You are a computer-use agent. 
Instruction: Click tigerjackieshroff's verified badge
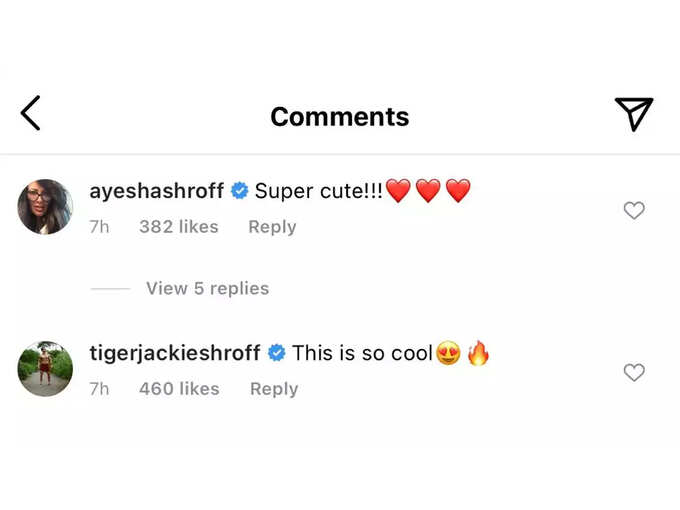277,353
